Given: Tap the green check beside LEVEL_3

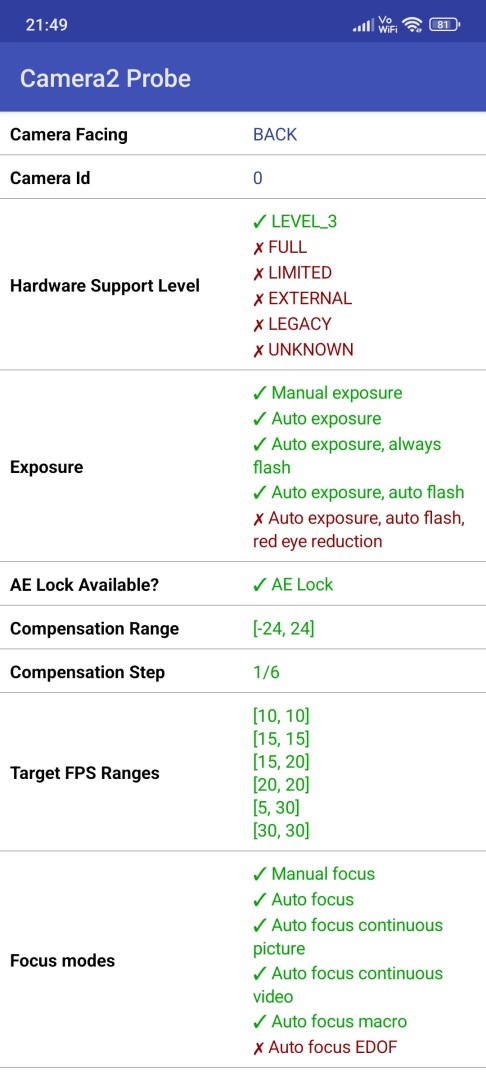Looking at the screenshot, I should click(x=260, y=222).
